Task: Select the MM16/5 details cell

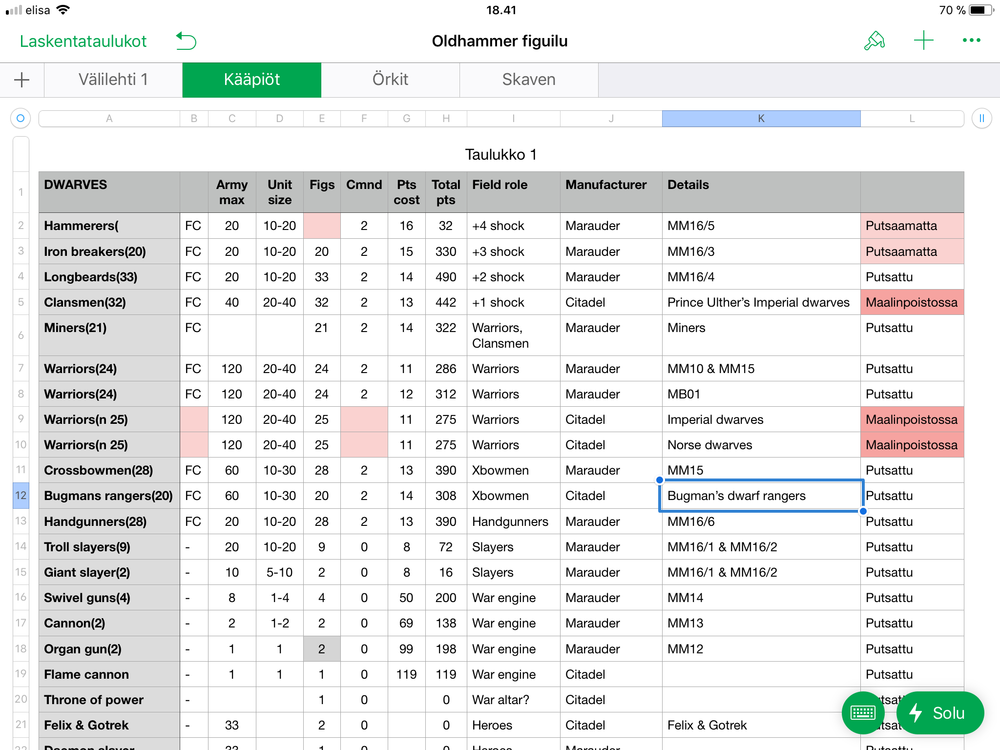Action: point(761,226)
